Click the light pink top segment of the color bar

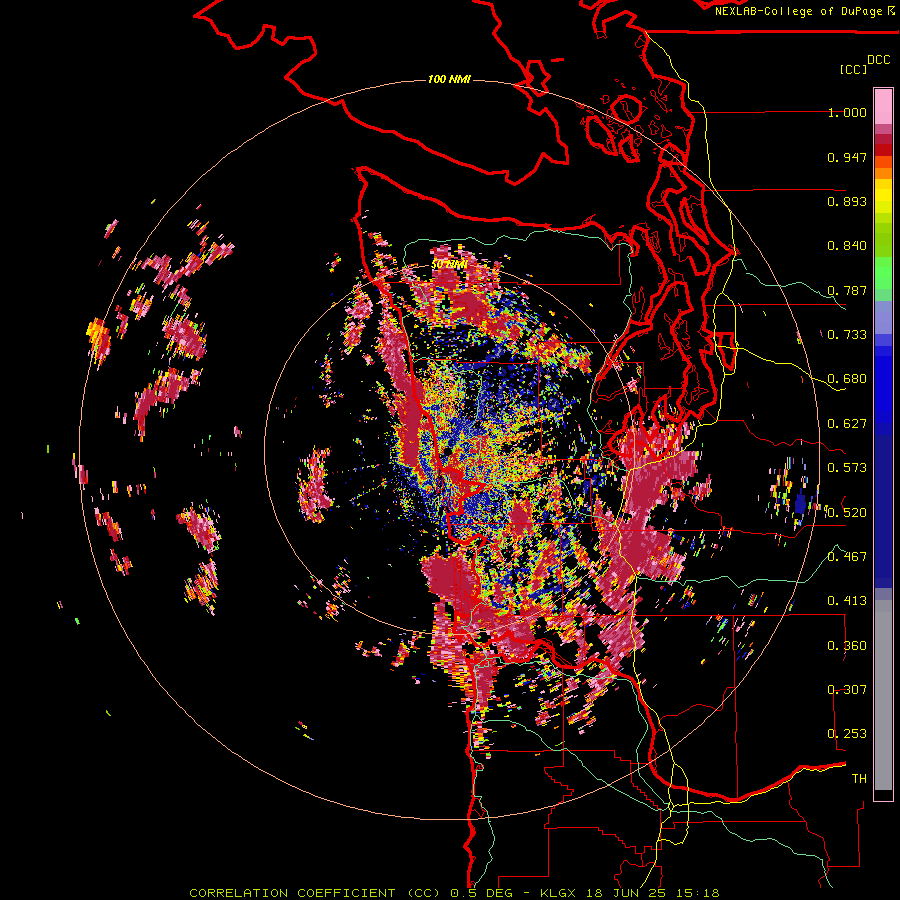[x=883, y=106]
